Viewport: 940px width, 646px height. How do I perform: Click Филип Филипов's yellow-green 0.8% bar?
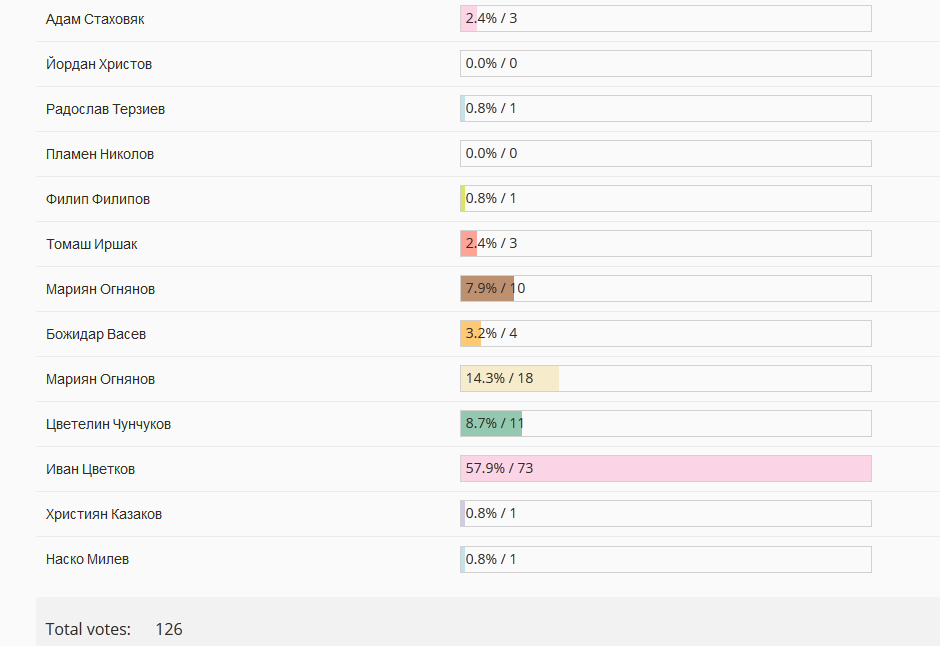click(x=463, y=198)
